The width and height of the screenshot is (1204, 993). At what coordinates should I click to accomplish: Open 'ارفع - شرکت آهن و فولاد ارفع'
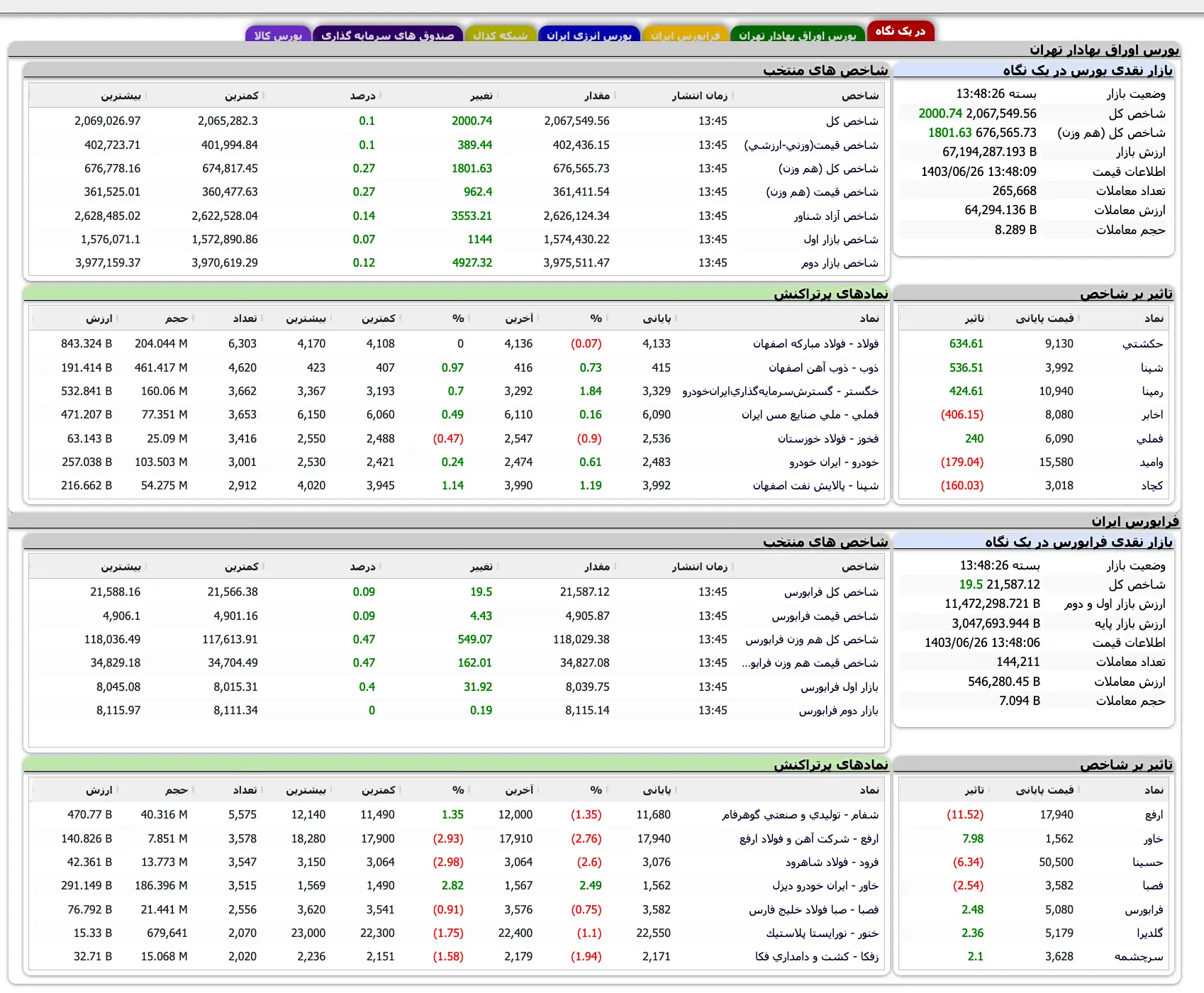tap(809, 839)
